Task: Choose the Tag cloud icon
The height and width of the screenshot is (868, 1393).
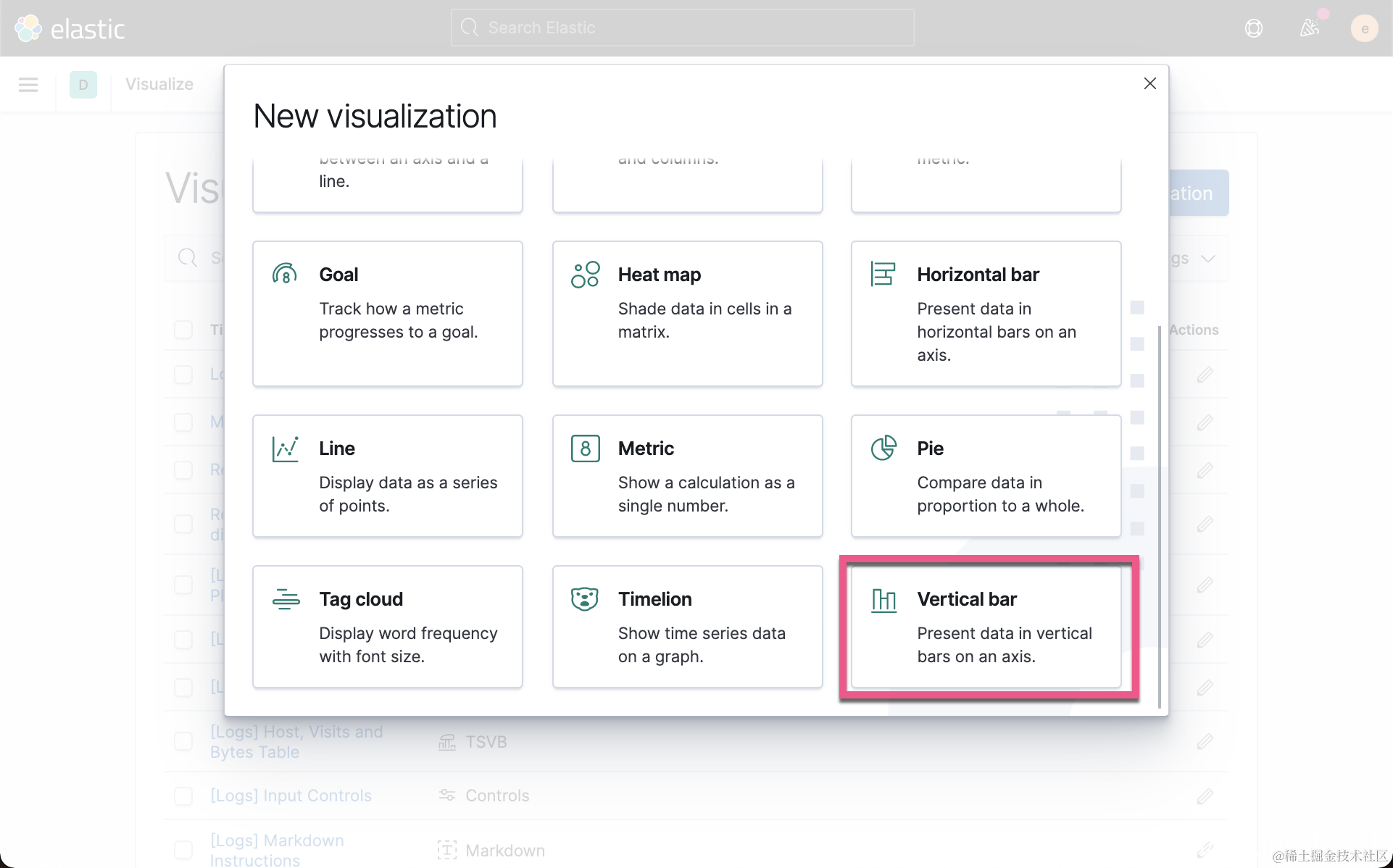Action: click(286, 599)
